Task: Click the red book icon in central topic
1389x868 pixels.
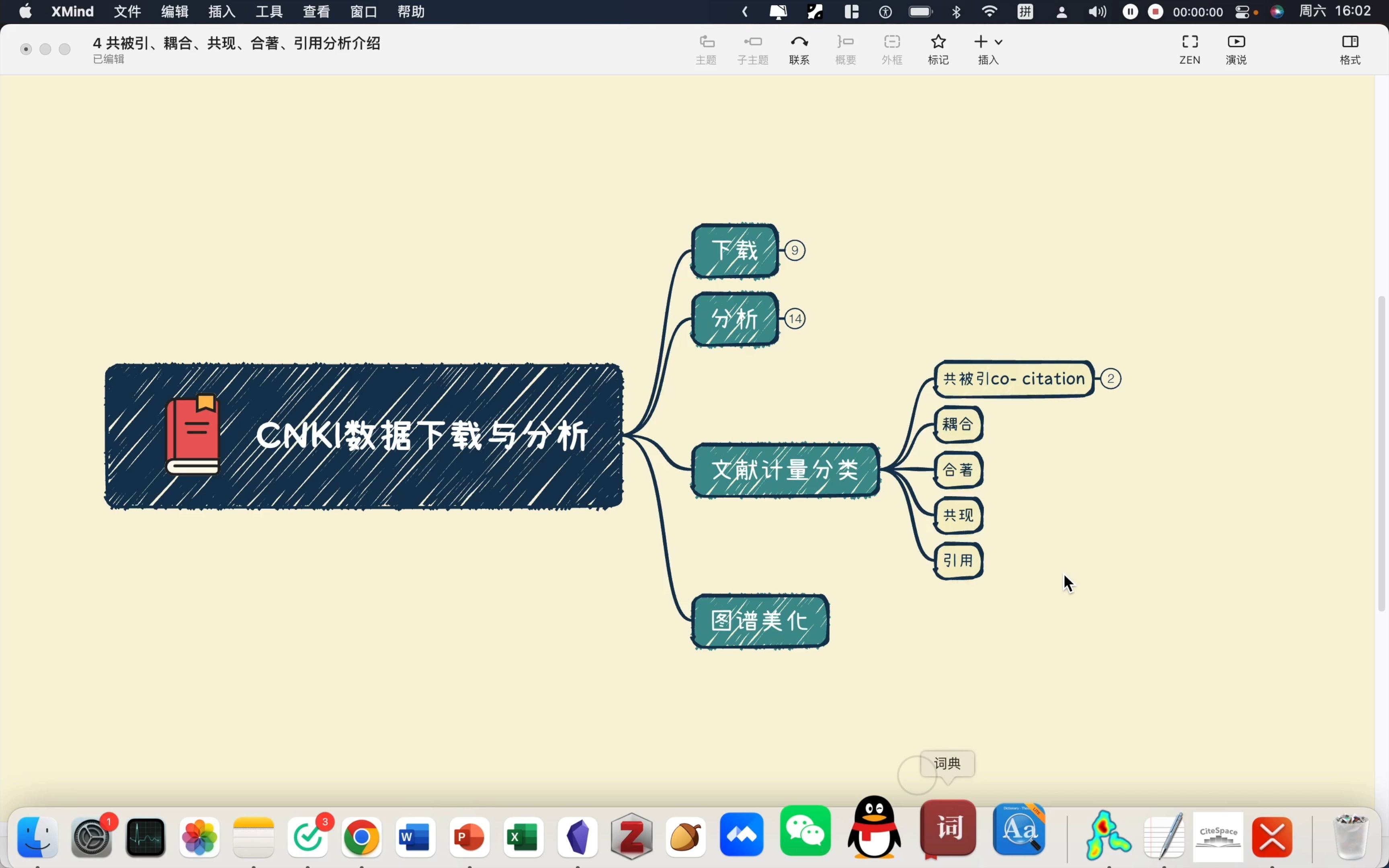Action: (193, 434)
